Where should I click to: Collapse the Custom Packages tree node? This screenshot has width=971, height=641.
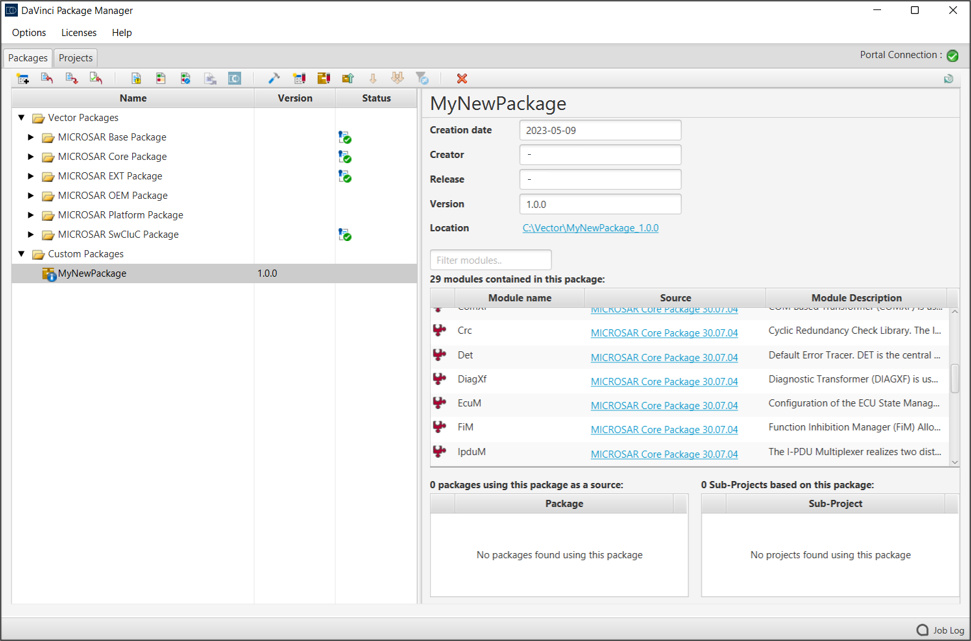21,253
